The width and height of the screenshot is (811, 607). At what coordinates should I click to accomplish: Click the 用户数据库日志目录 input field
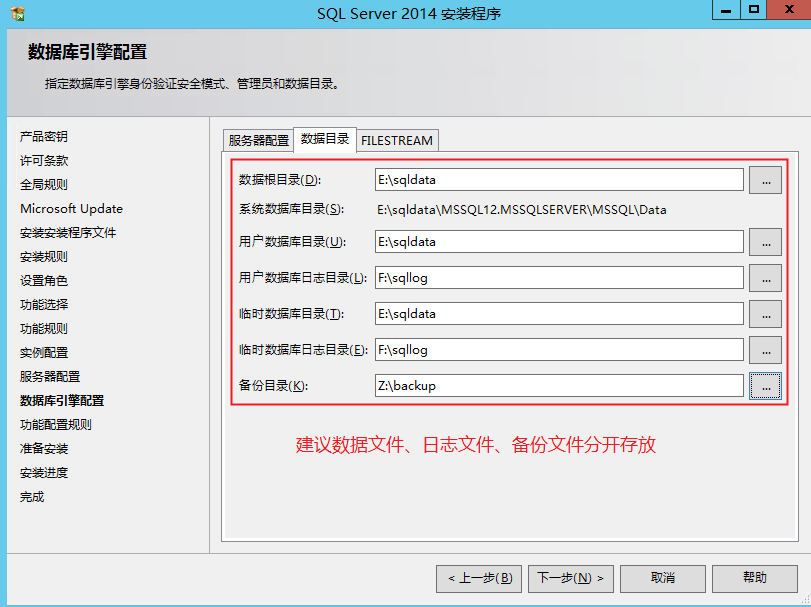pyautogui.click(x=559, y=278)
